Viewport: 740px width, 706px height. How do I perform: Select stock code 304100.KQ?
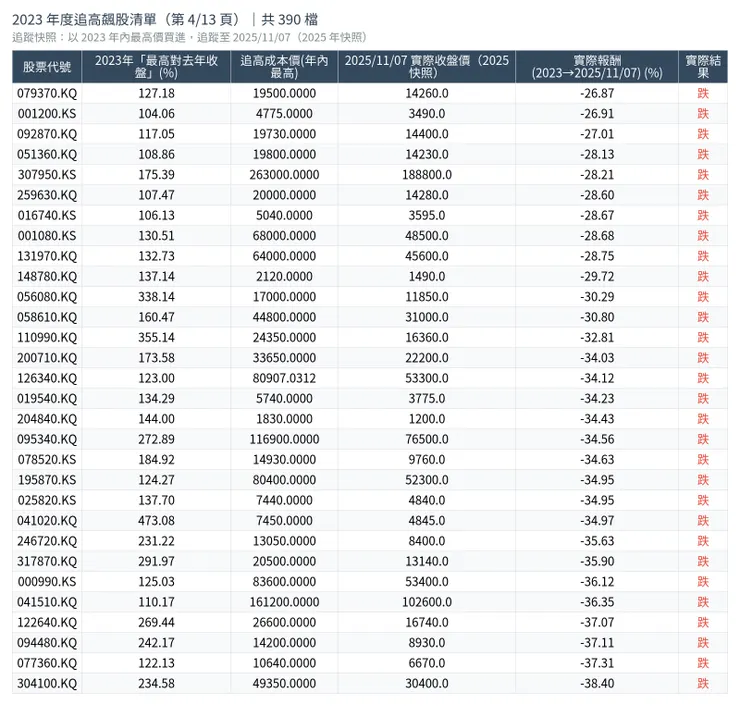tap(47, 683)
